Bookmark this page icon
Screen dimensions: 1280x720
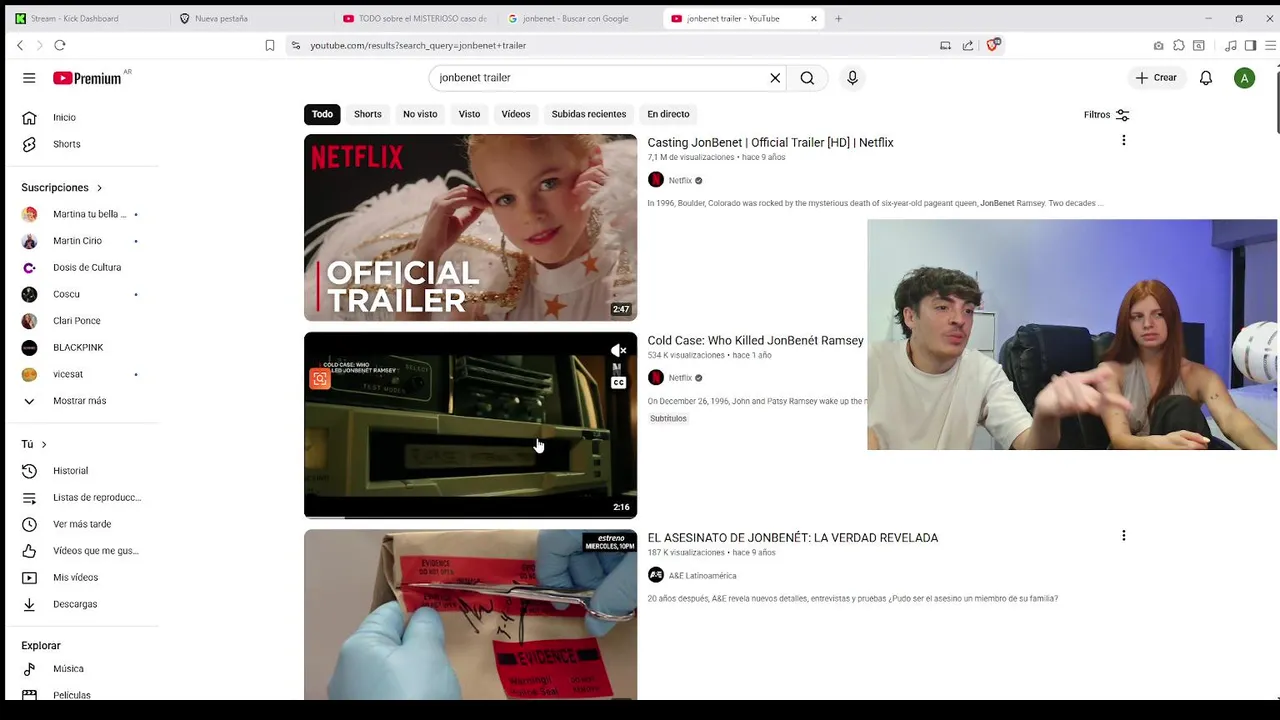point(270,45)
